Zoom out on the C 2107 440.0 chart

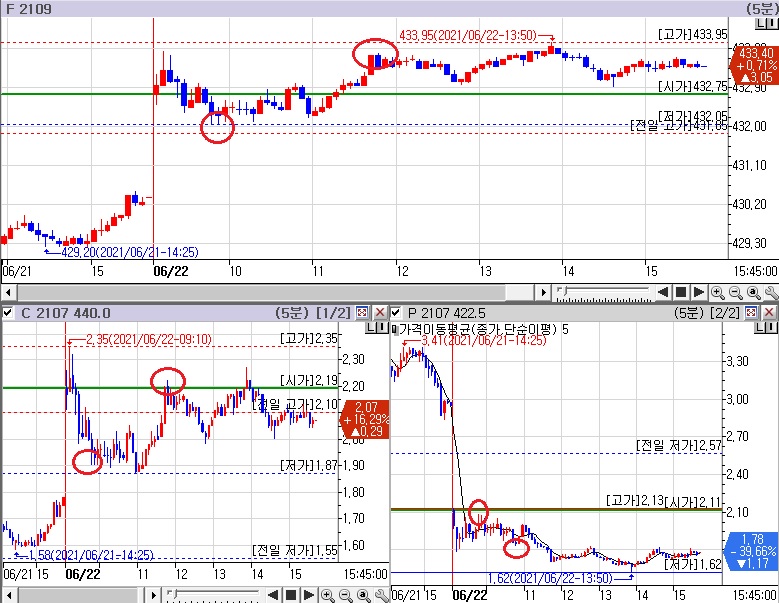(x=345, y=595)
